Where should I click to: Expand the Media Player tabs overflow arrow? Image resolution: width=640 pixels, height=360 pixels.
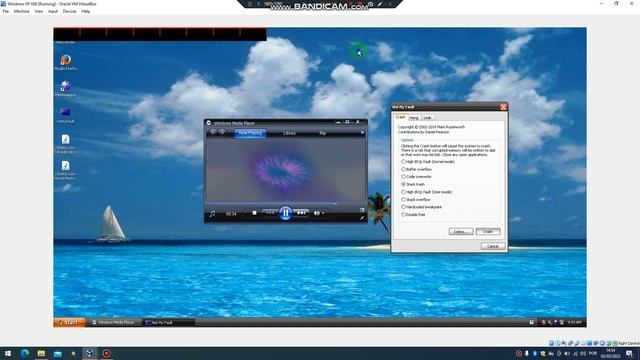362,133
